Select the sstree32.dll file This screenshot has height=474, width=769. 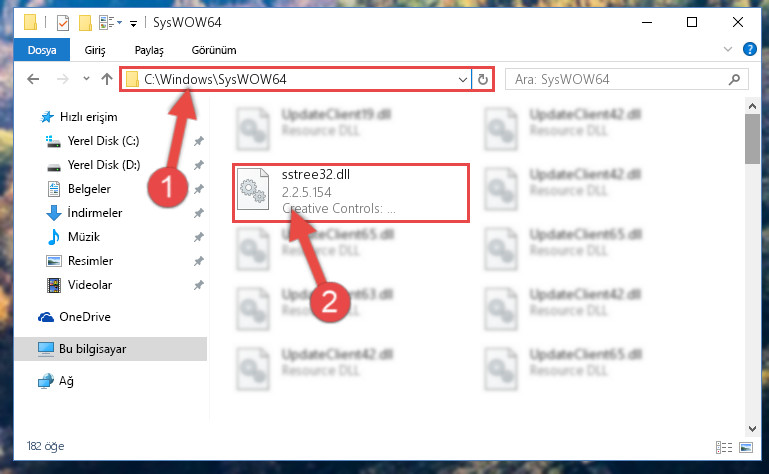coord(351,192)
